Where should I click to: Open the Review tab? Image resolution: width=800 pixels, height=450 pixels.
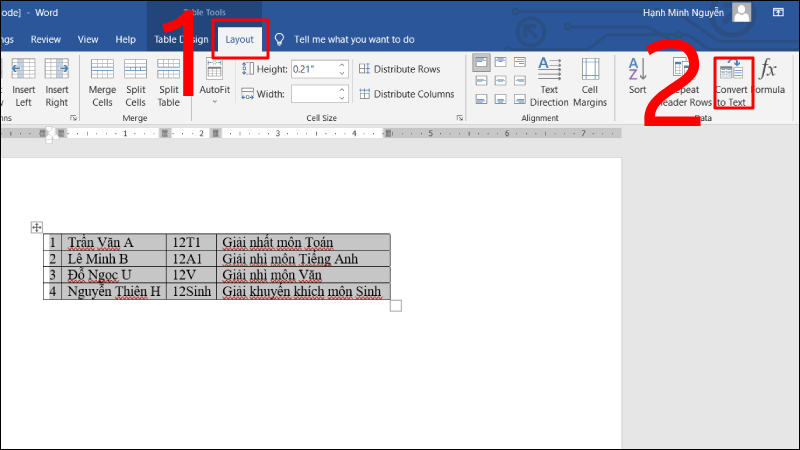click(x=45, y=39)
